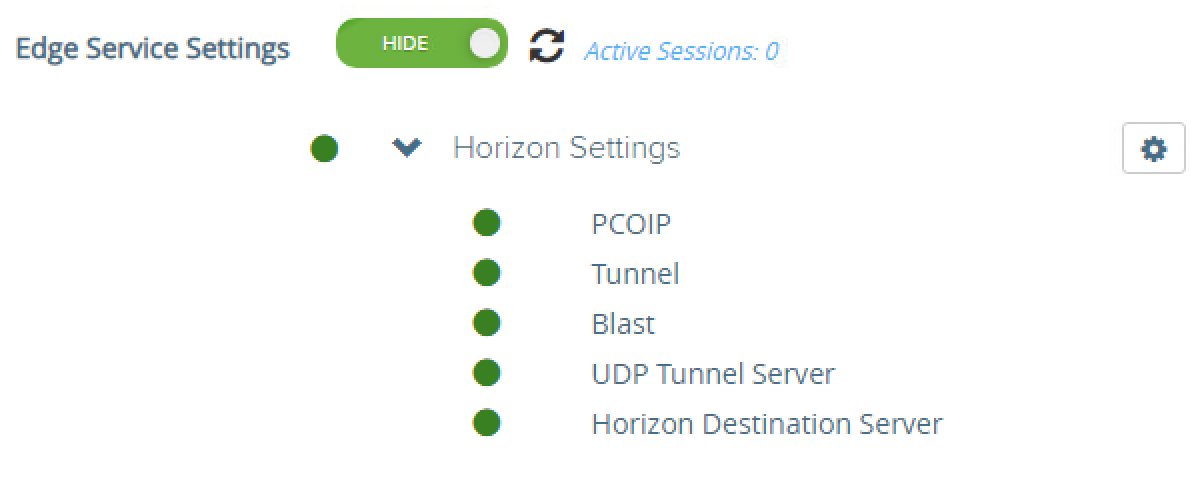Image resolution: width=1200 pixels, height=484 pixels.
Task: Click the UDP Tunnel Server status dot
Action: [486, 374]
